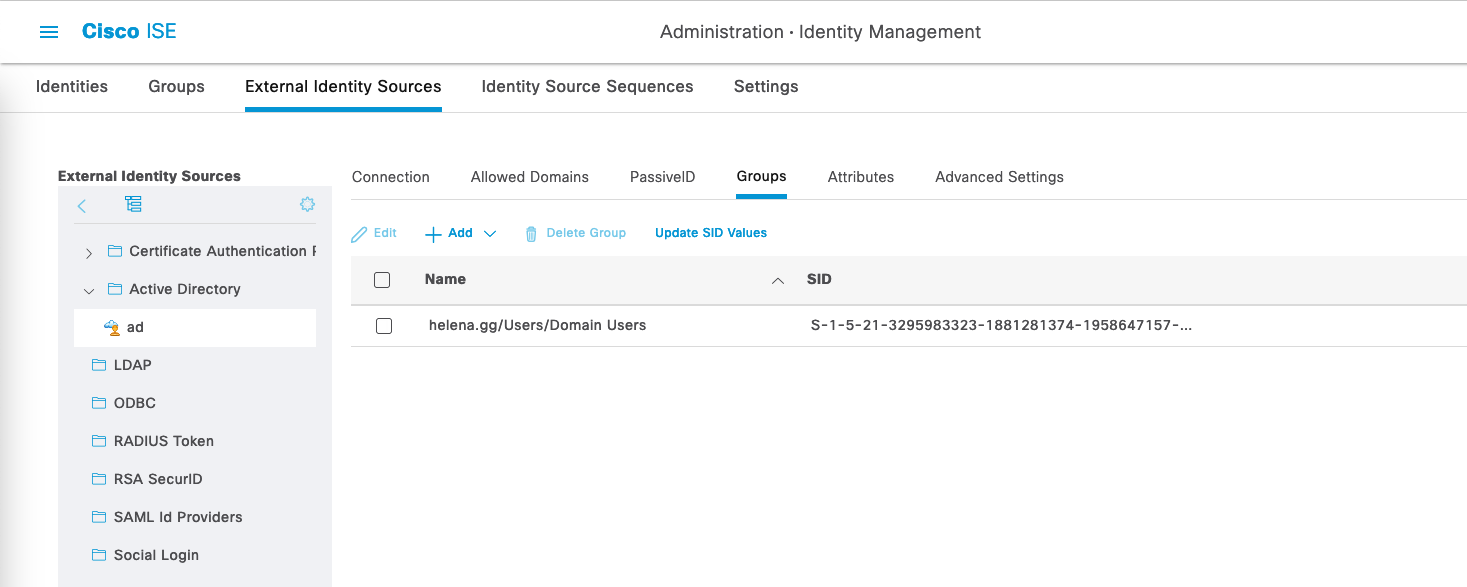The height and width of the screenshot is (587, 1467).
Task: Select the 'ad' join point icon
Action: point(112,327)
